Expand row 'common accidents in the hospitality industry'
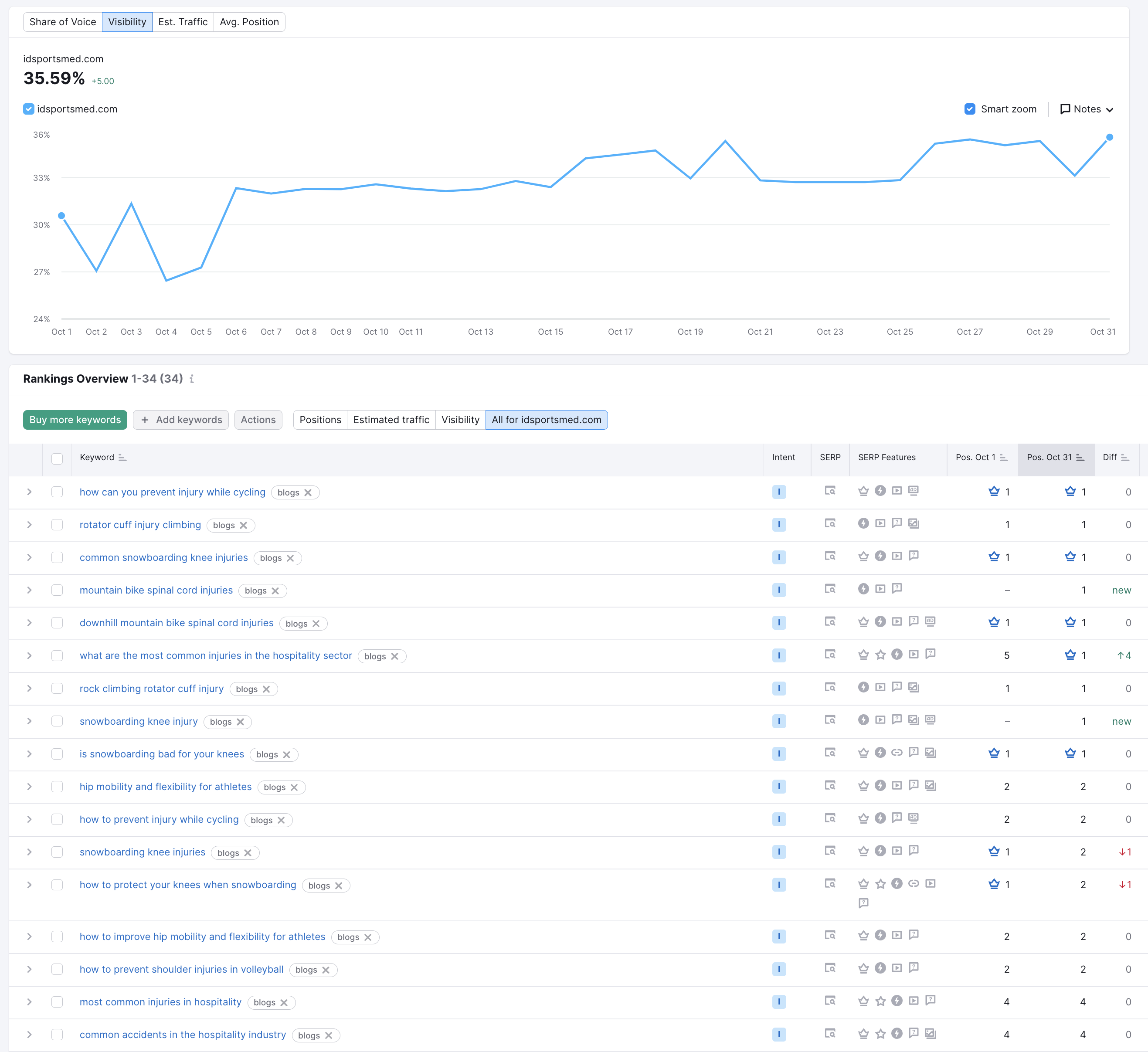Screen dimensions: 1148x1052 coord(29,1035)
